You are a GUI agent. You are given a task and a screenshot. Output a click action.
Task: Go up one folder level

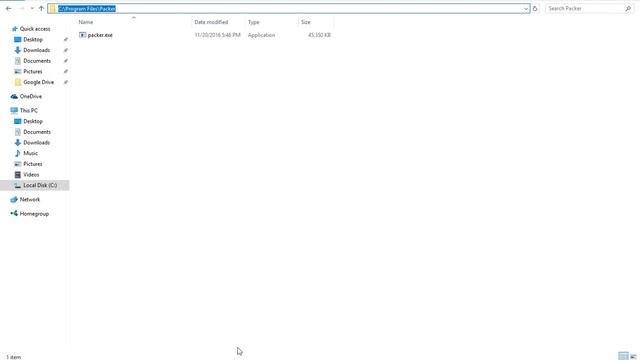tap(41, 8)
